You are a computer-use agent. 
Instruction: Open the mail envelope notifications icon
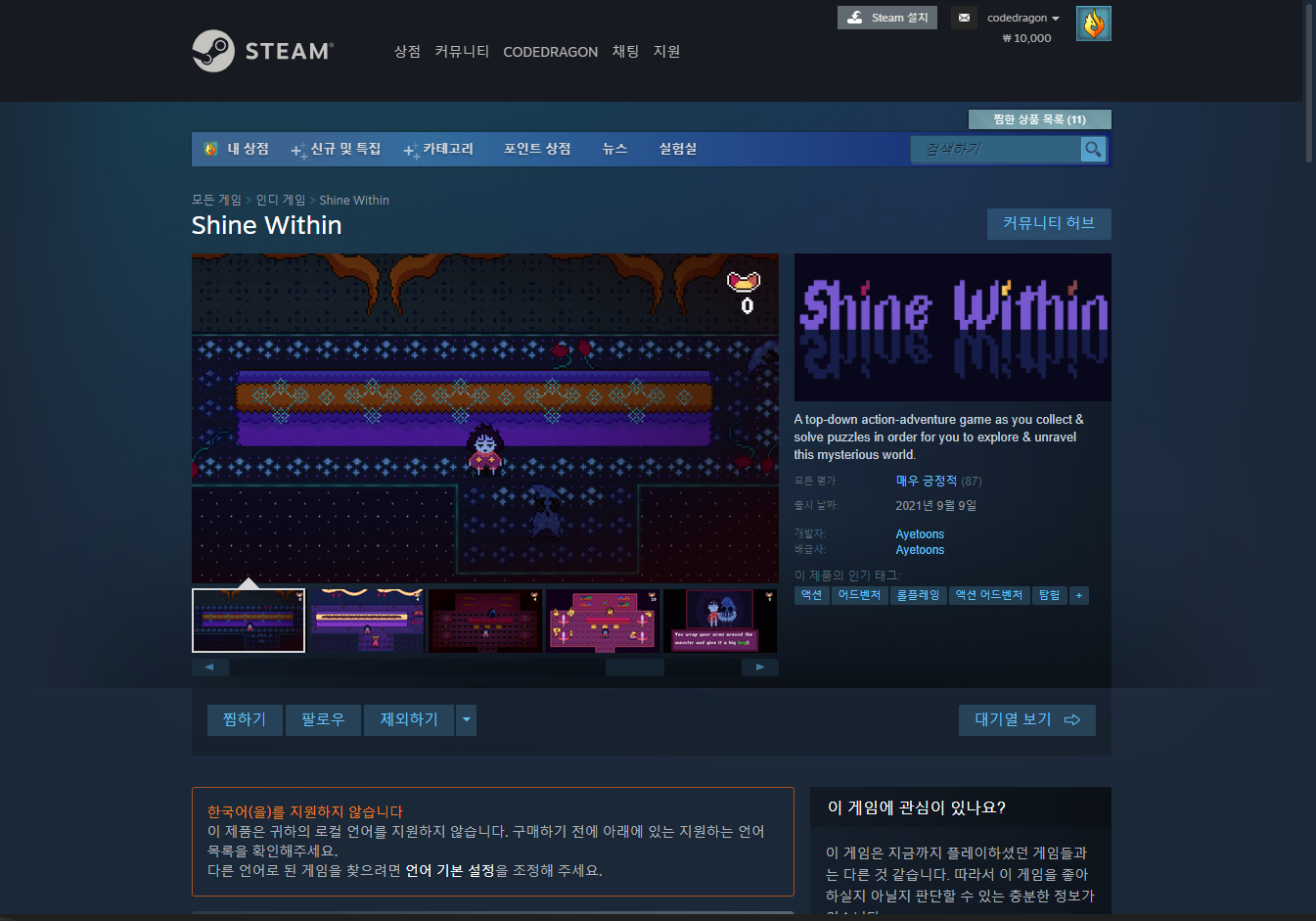(x=964, y=18)
